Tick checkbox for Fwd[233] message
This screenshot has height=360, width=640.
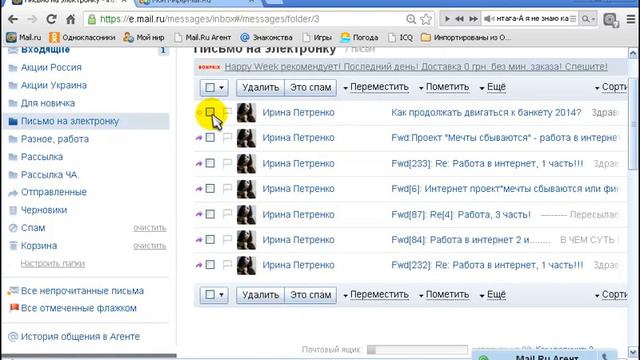pyautogui.click(x=210, y=163)
